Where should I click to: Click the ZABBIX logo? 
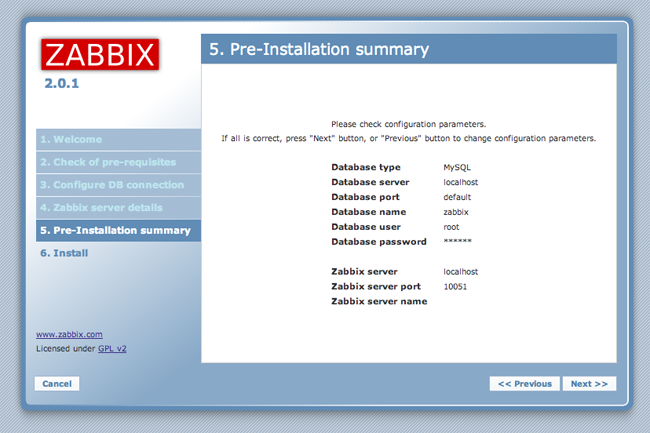point(99,54)
